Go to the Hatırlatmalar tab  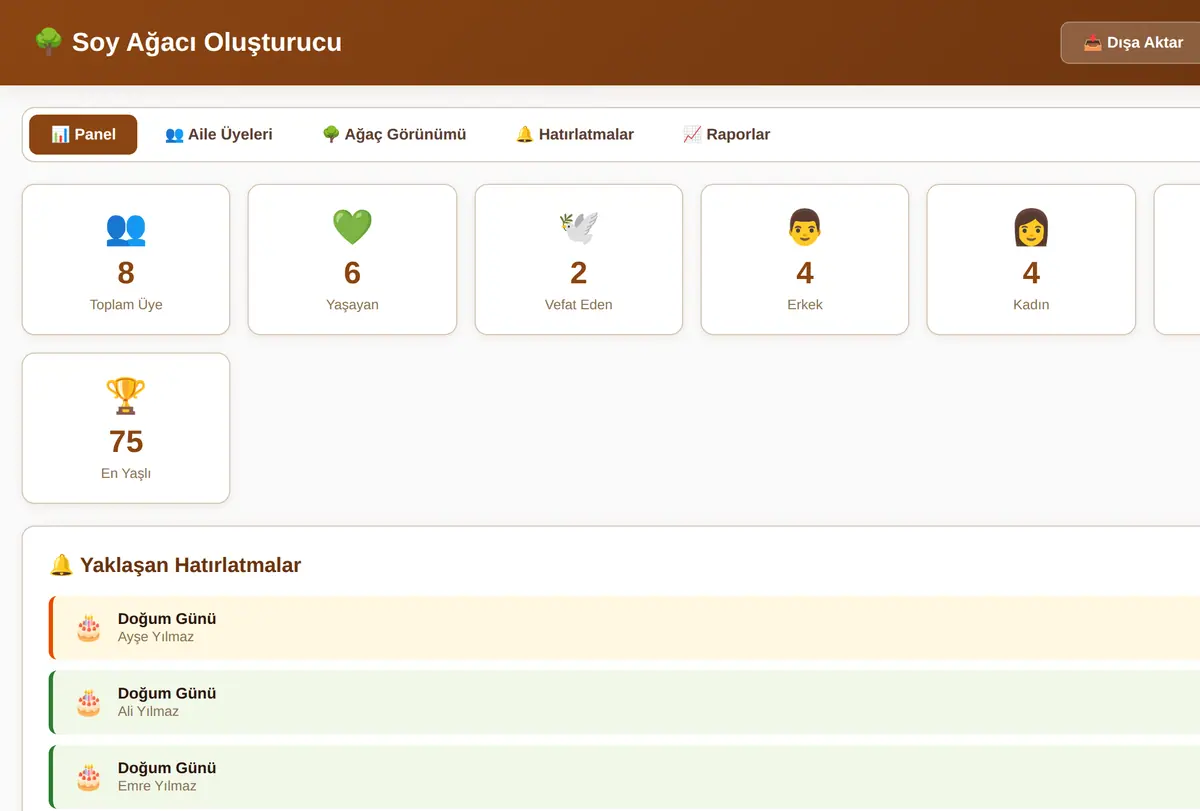[x=574, y=134]
